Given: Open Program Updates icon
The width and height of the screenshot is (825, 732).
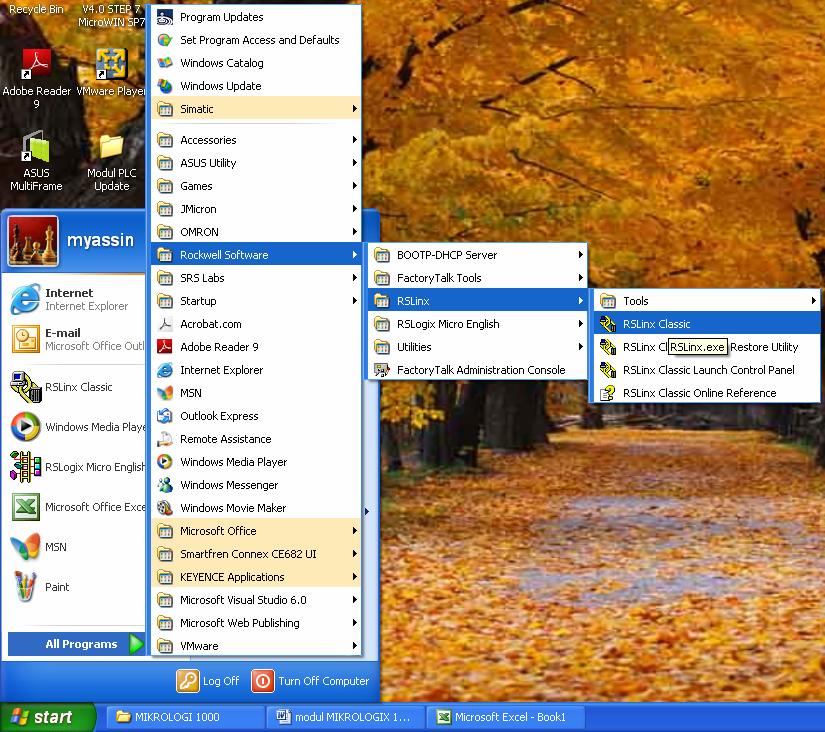Looking at the screenshot, I should [165, 17].
